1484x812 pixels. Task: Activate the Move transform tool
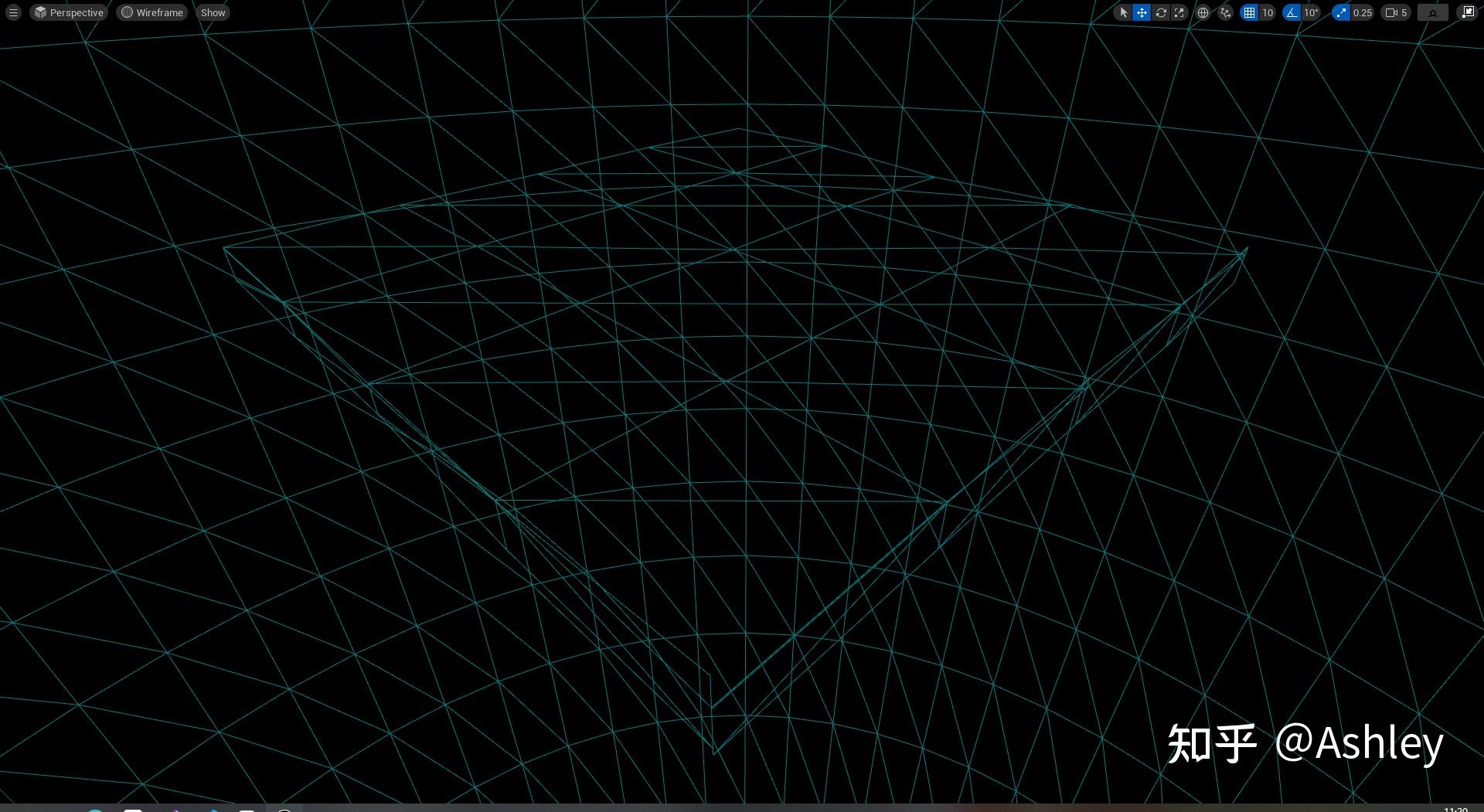(x=1142, y=12)
